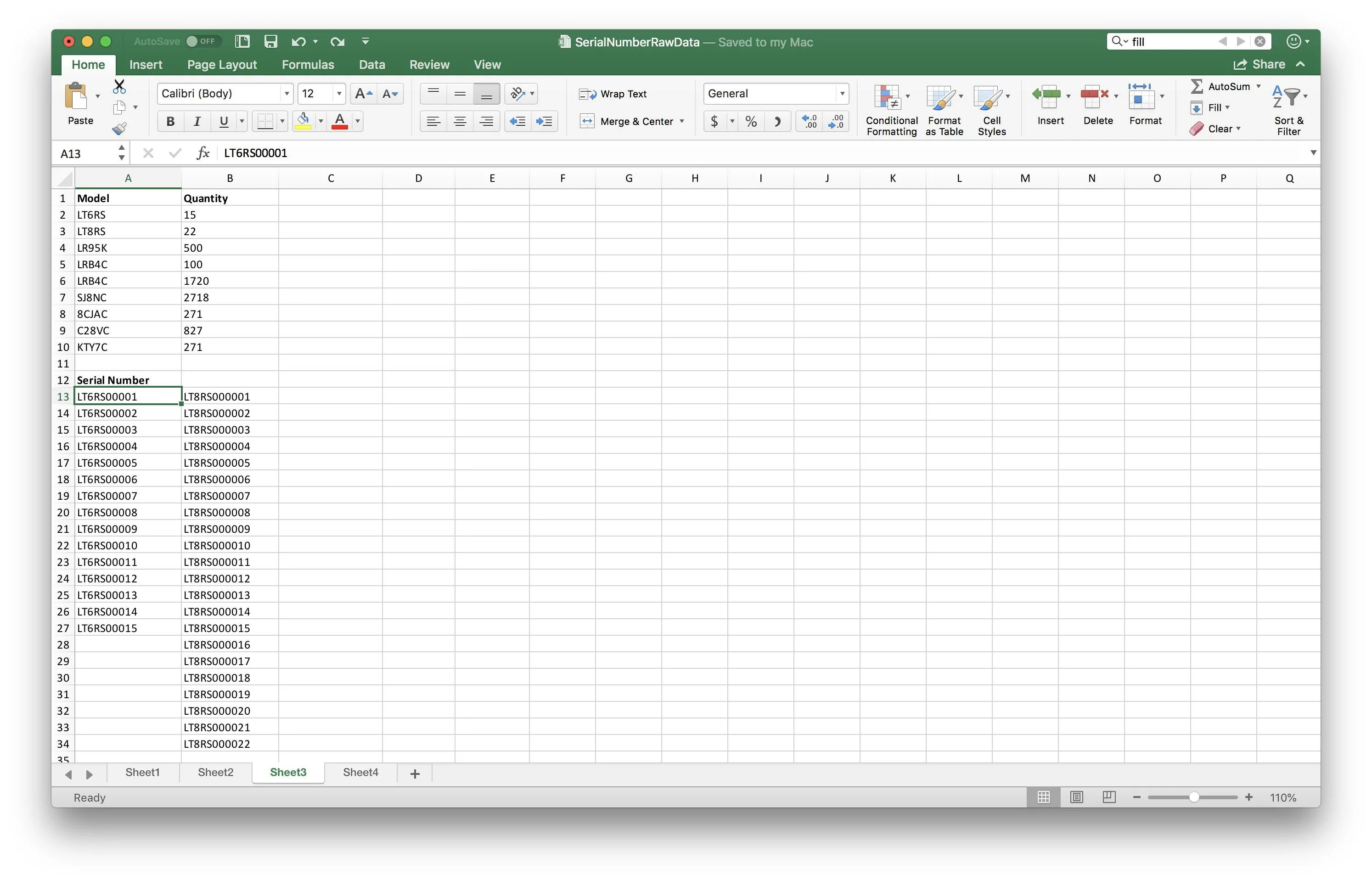Switch to Page Layout view icon
1372x881 pixels.
point(1076,797)
